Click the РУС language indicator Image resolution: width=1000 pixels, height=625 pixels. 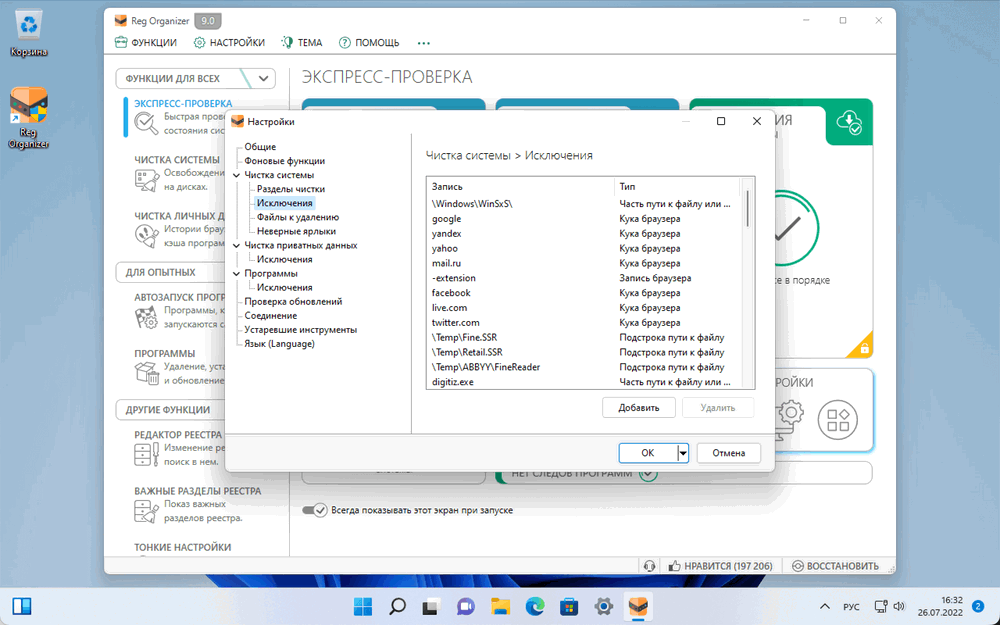point(851,607)
